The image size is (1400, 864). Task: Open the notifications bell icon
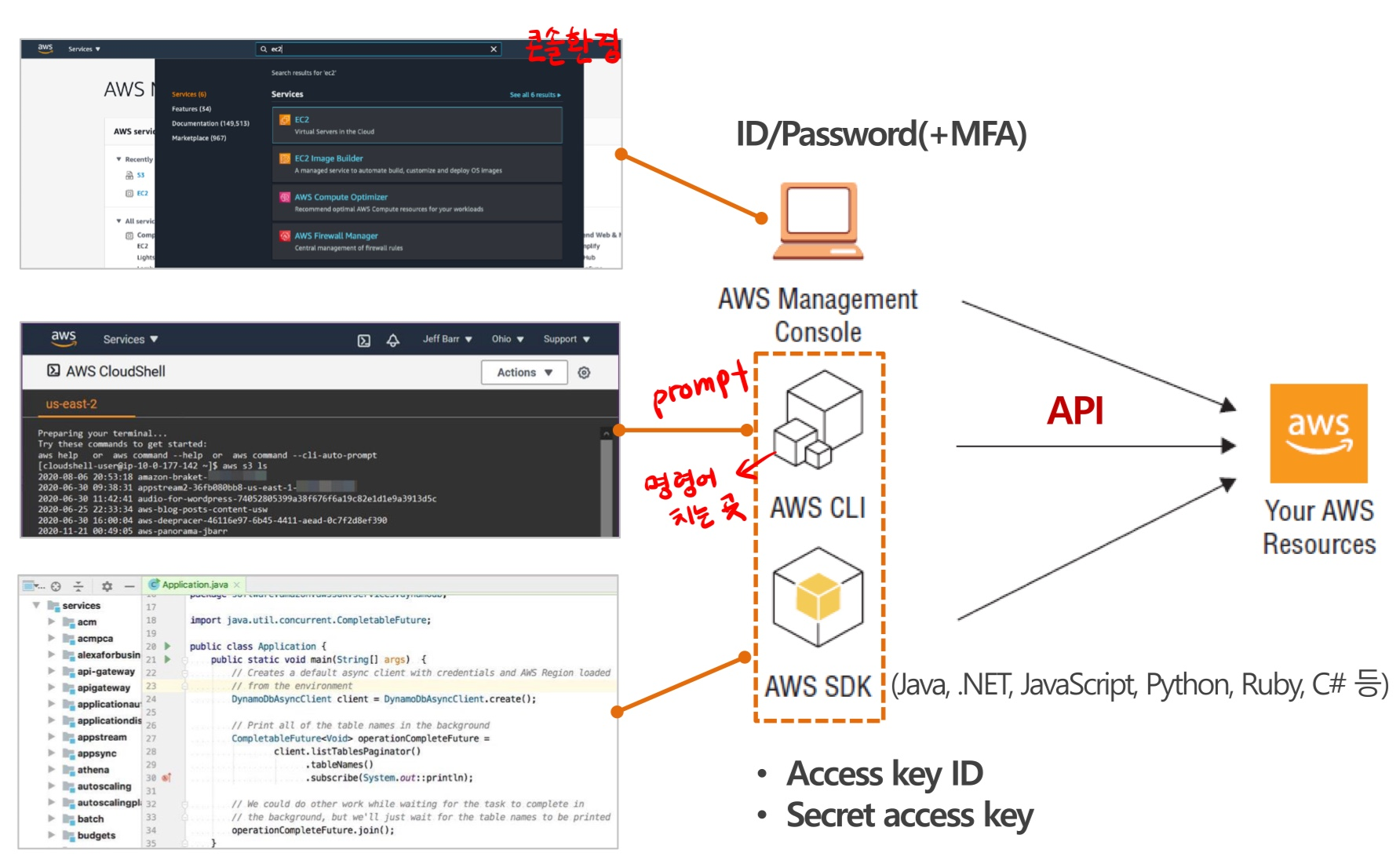click(393, 341)
